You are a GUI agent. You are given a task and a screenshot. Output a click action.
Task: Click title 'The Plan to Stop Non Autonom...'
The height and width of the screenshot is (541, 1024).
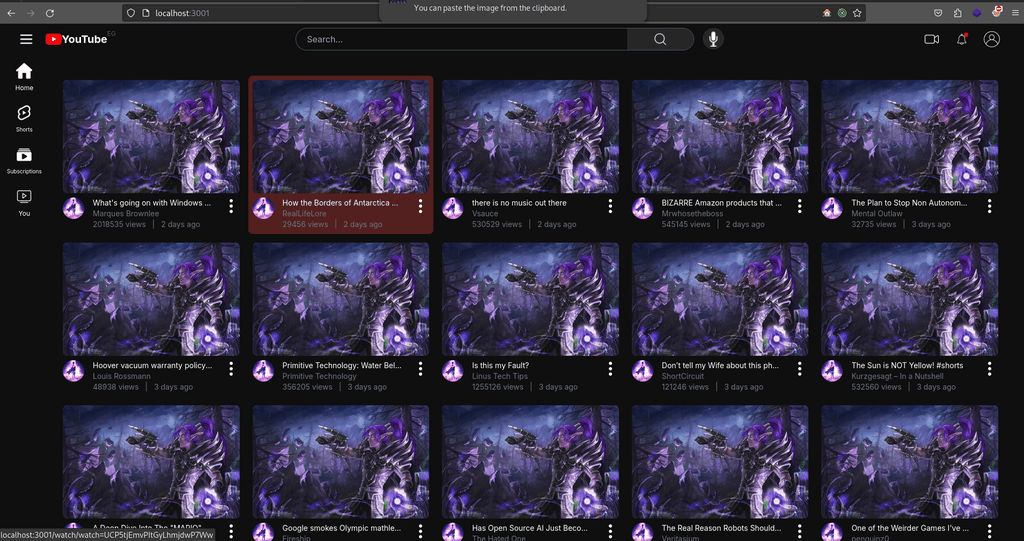(x=909, y=203)
